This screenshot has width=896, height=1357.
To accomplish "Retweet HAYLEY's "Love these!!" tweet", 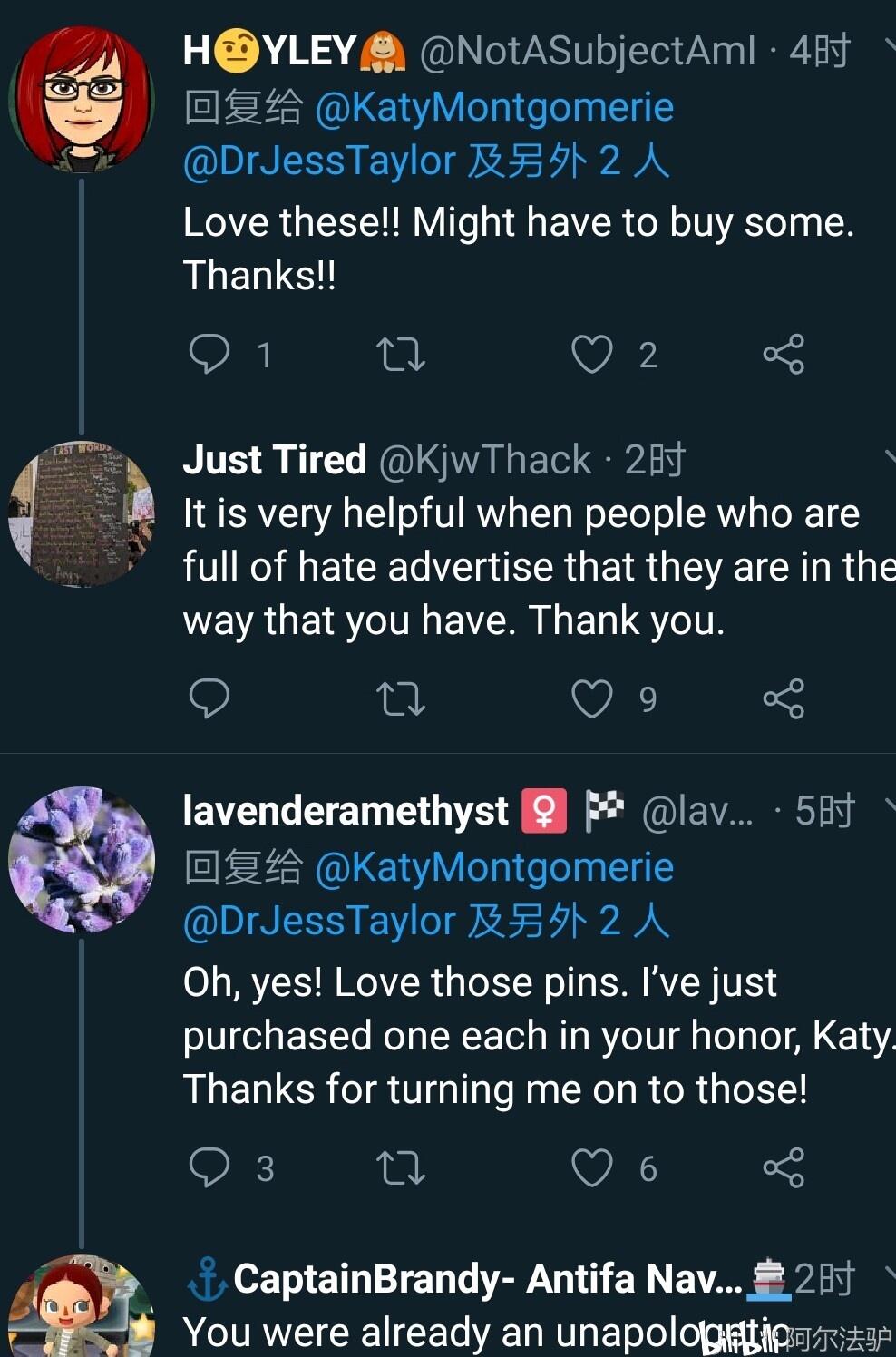I will 401,354.
